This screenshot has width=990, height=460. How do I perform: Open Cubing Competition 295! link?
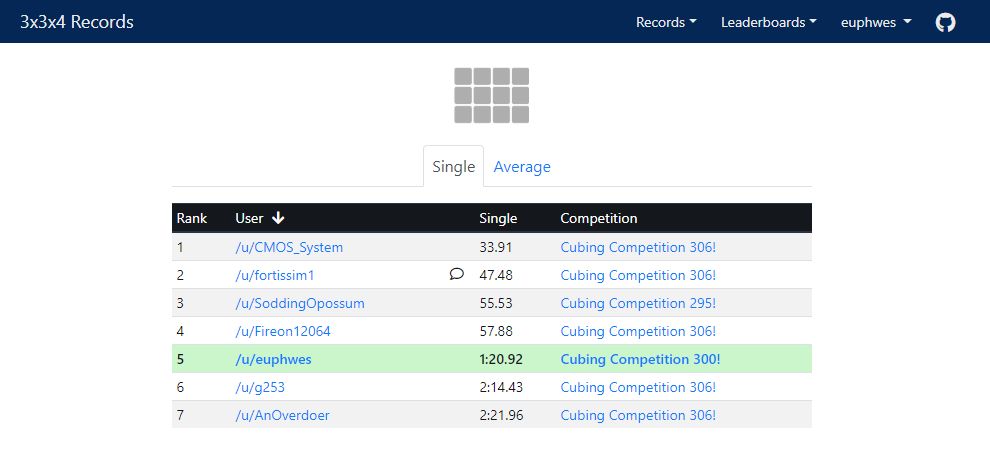coord(638,304)
